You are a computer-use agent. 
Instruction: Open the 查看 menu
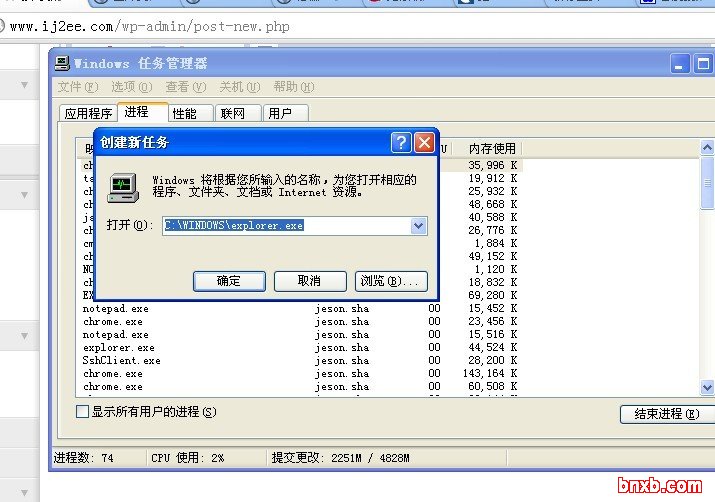pos(182,87)
